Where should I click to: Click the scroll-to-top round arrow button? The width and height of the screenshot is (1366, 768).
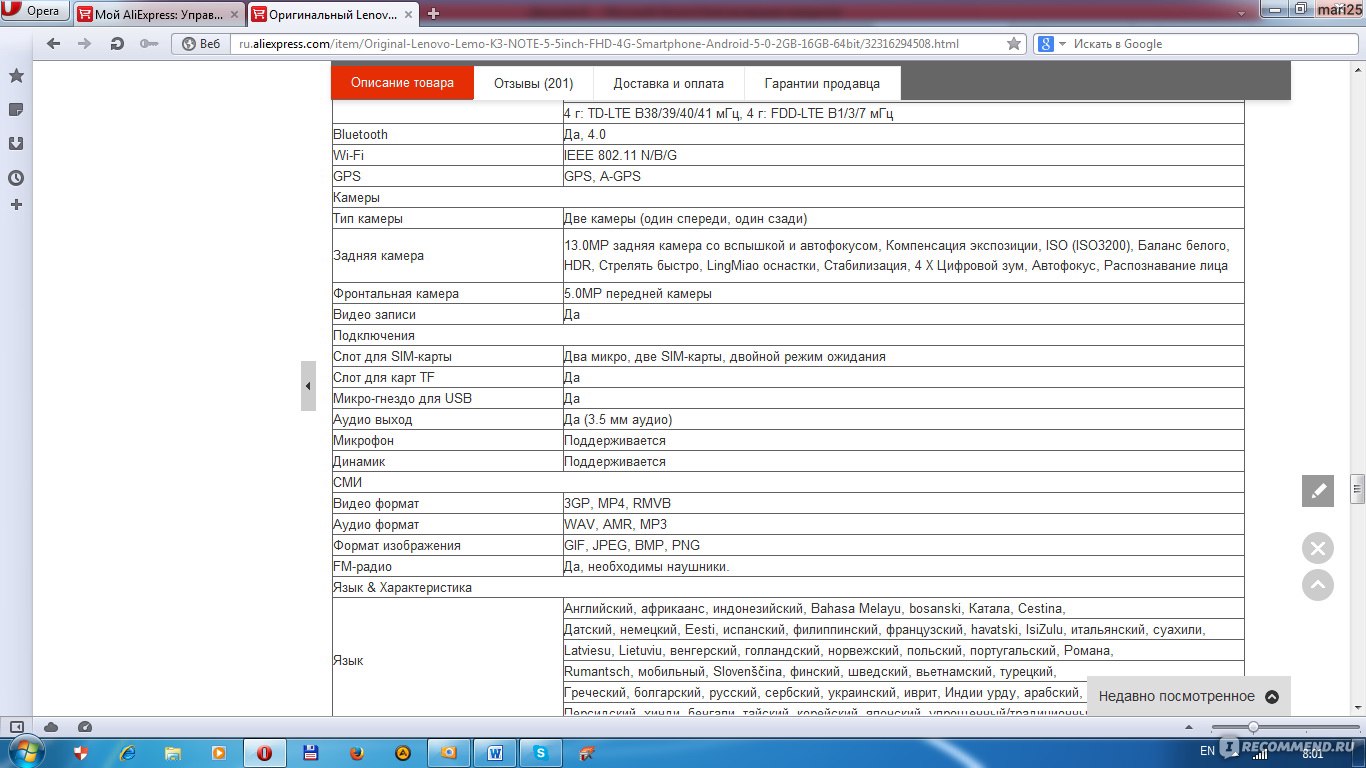[x=1318, y=585]
